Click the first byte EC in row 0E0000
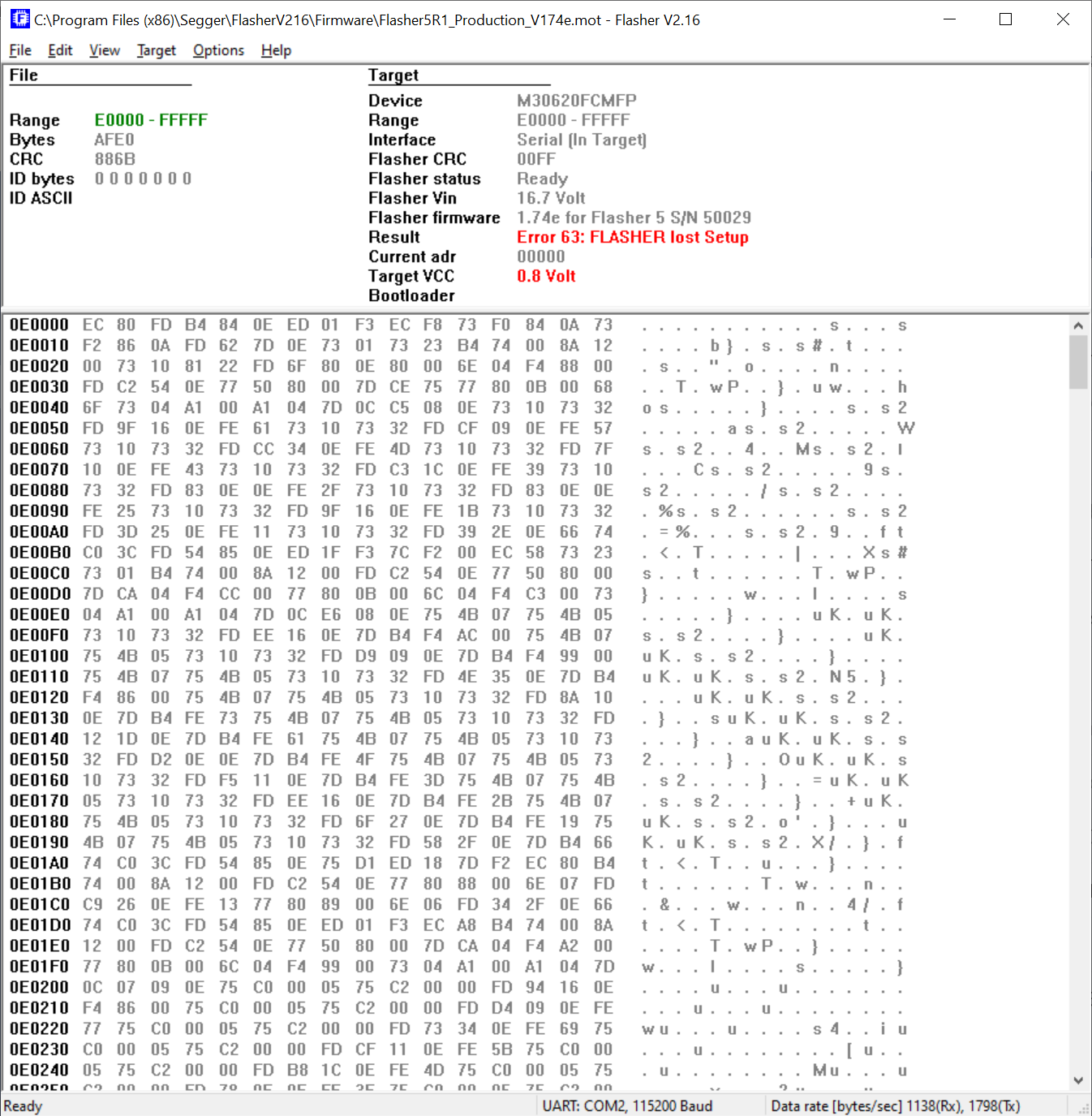 [x=92, y=325]
